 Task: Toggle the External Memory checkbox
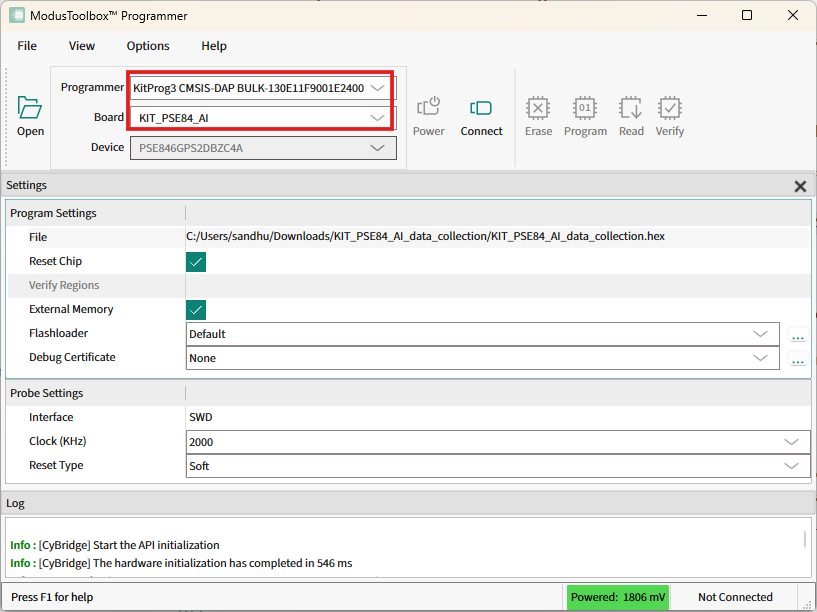pyautogui.click(x=196, y=310)
